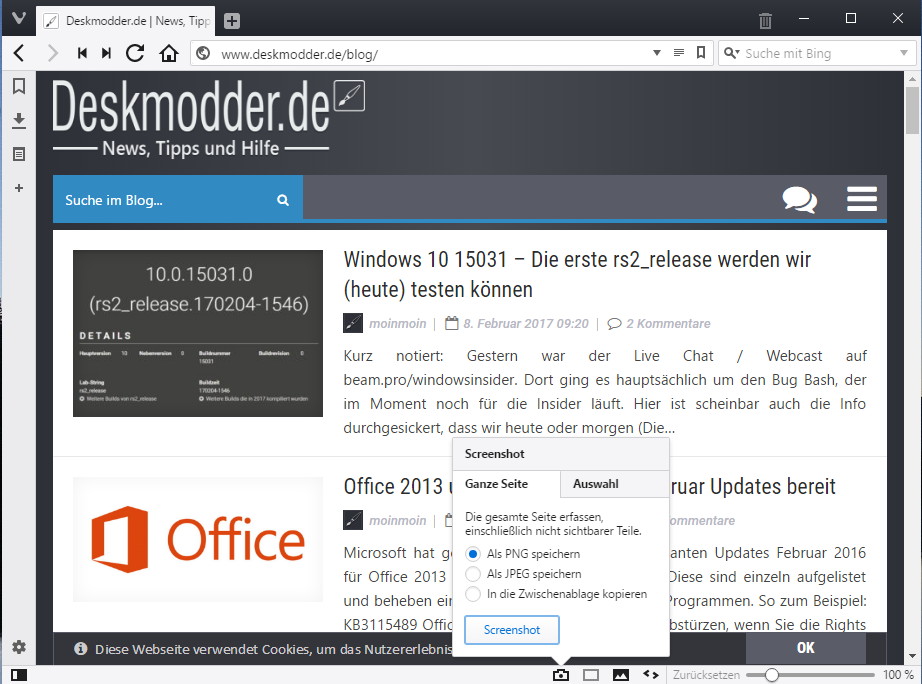
Task: Bookmark this page in address bar
Action: [701, 53]
